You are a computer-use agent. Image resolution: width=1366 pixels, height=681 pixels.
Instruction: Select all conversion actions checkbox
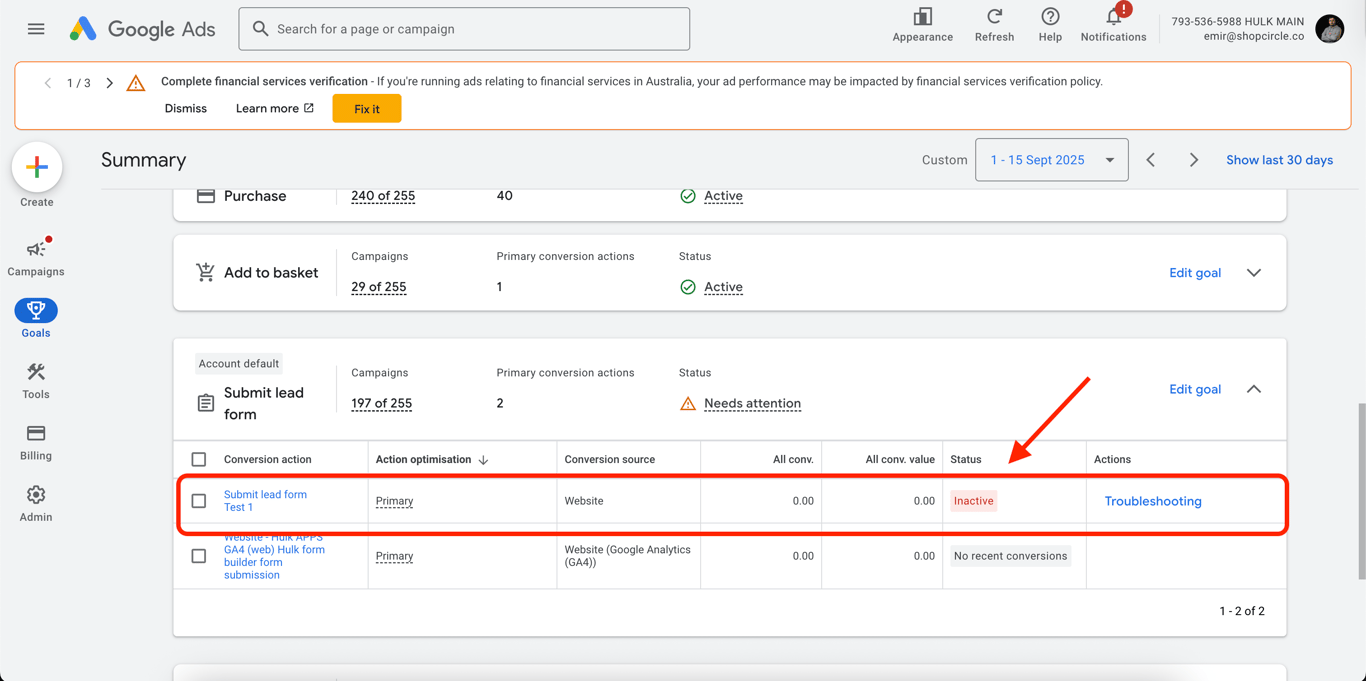click(199, 460)
